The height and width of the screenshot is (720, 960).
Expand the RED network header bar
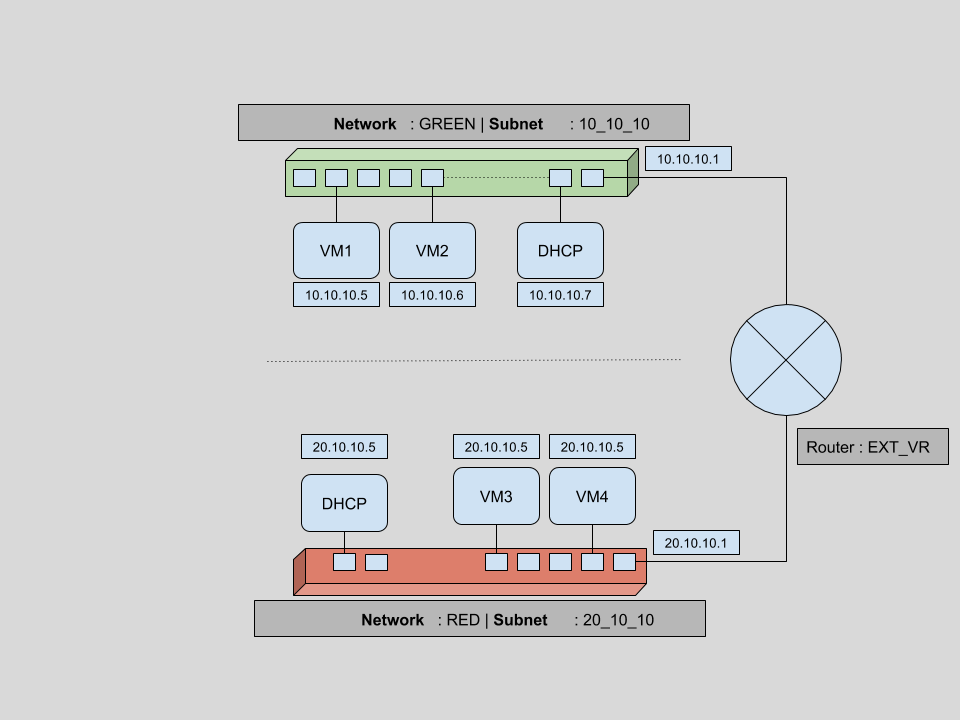click(x=481, y=618)
